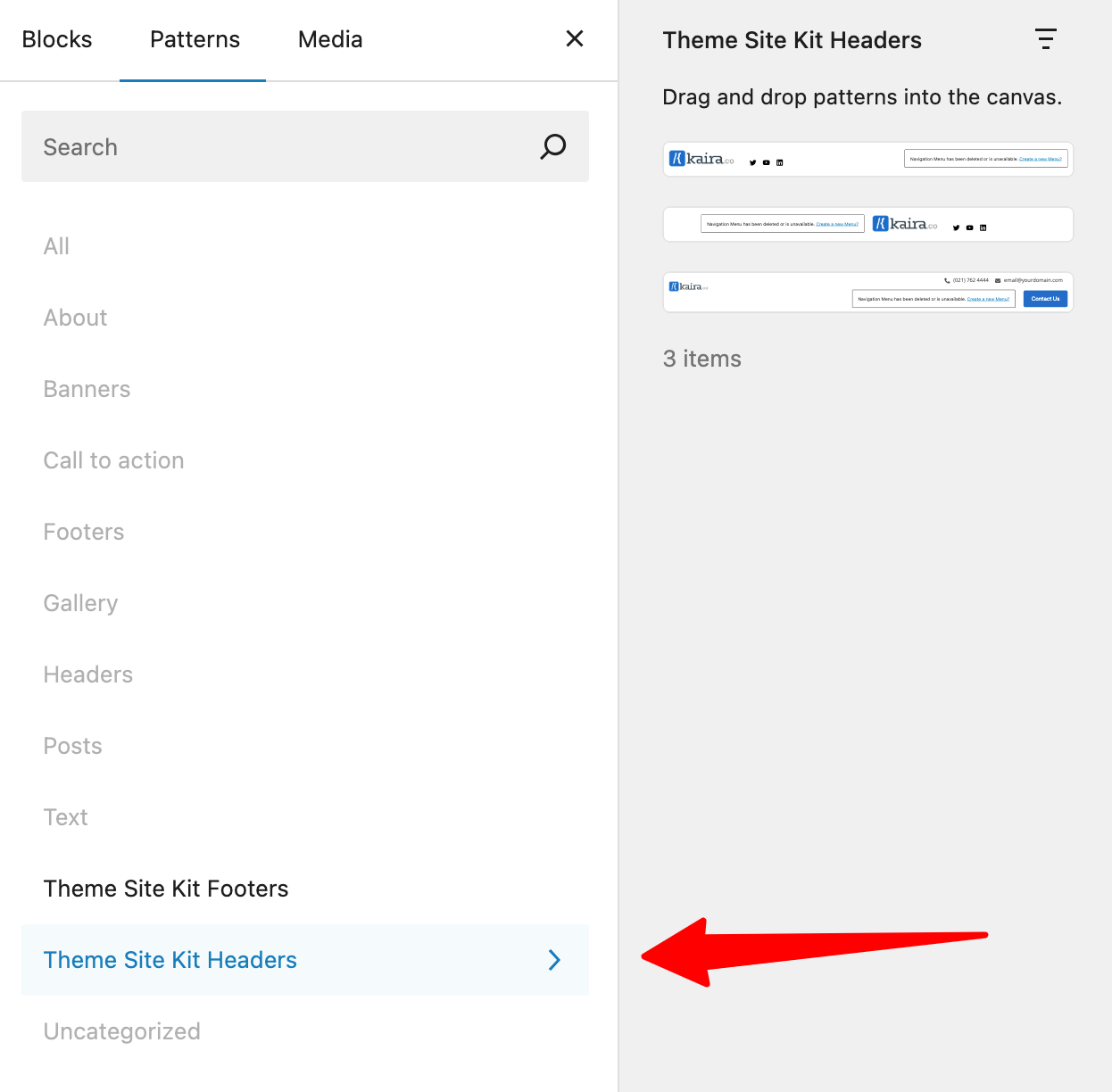Open the Headers pattern category
This screenshot has height=1092, width=1112.
[x=88, y=674]
